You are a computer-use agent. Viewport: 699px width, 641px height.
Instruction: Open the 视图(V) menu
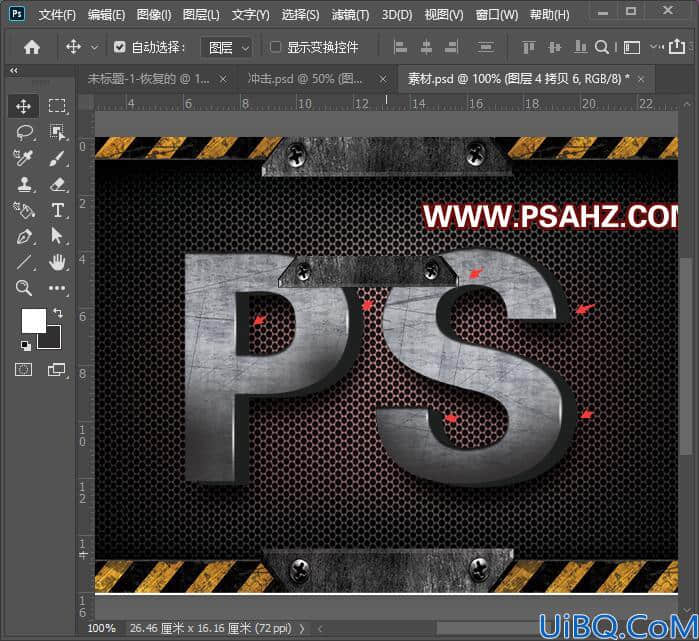444,15
